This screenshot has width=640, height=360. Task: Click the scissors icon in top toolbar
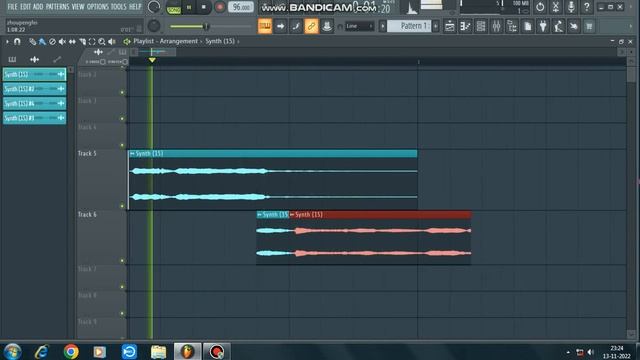556,7
